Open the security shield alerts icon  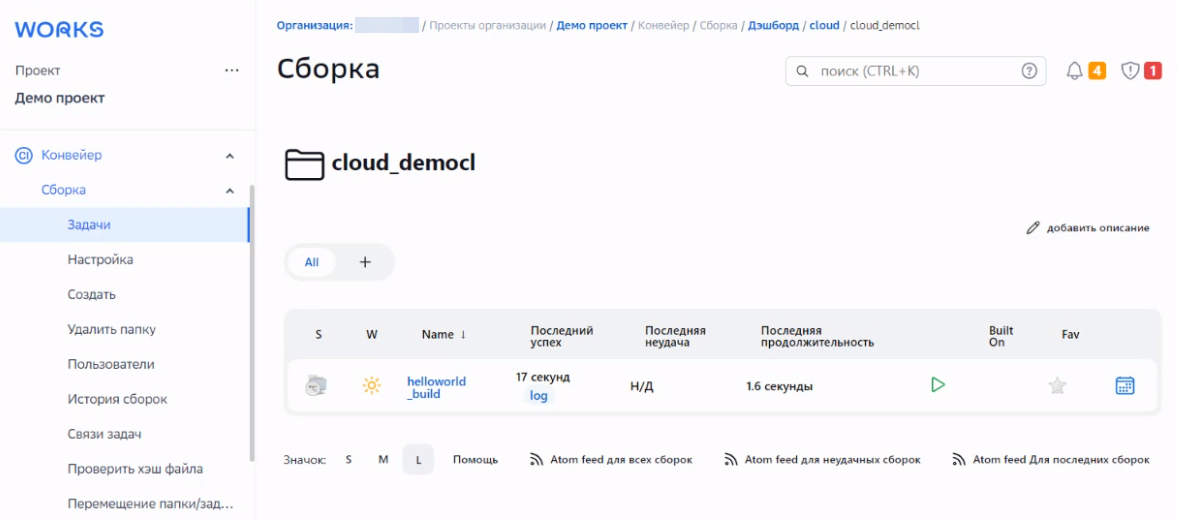point(1130,71)
